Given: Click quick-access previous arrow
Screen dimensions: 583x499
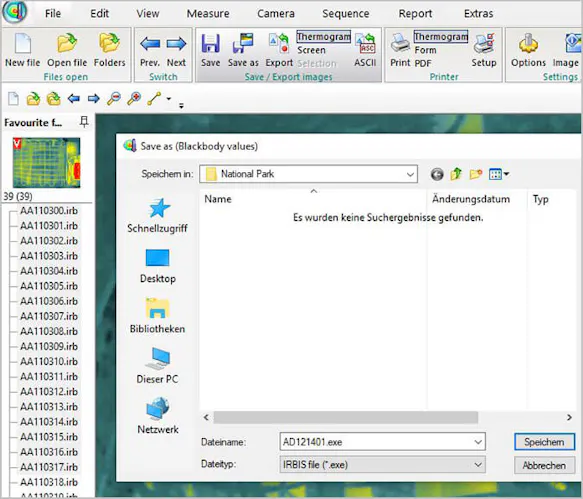Looking at the screenshot, I should point(74,99).
